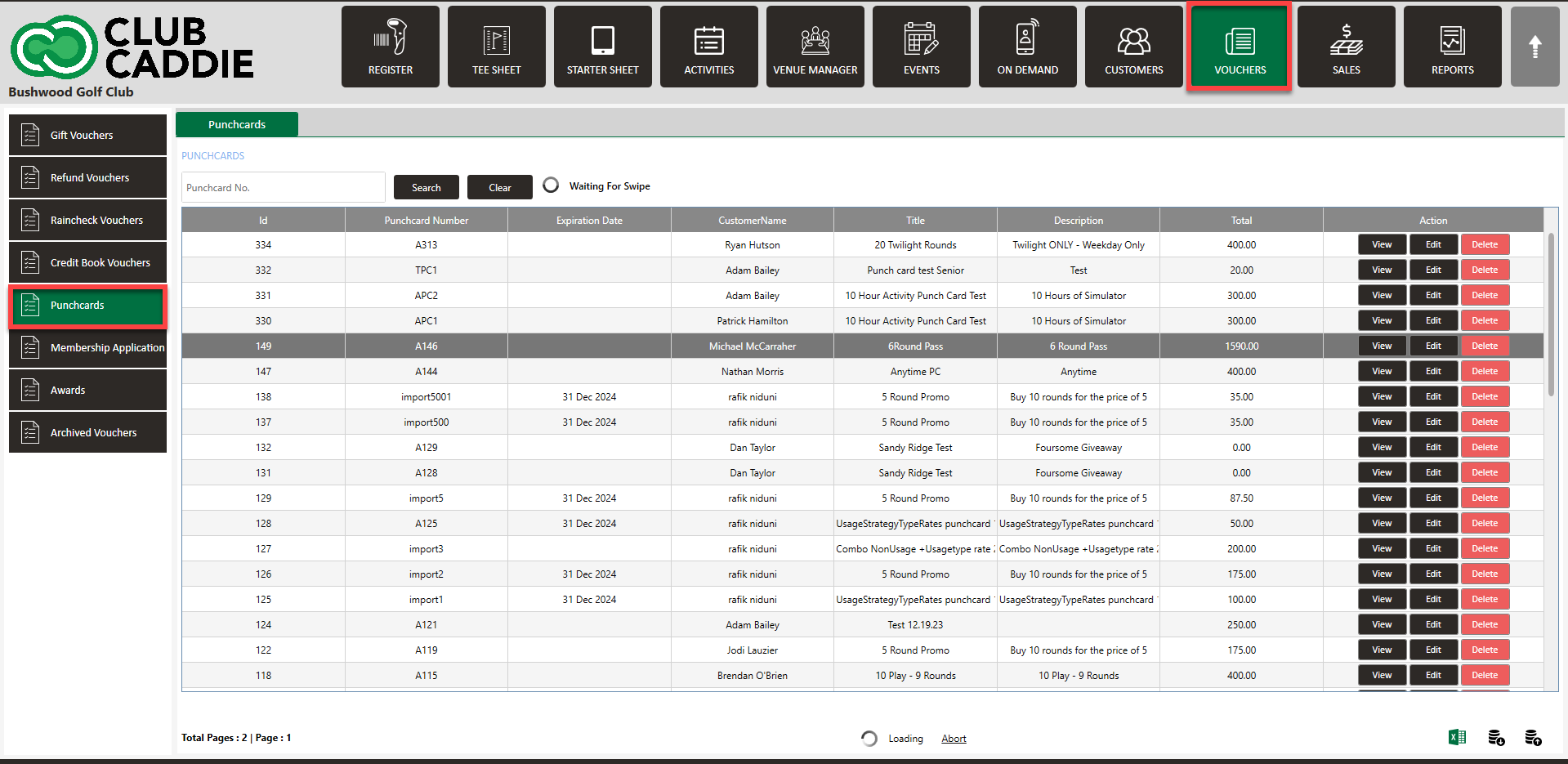
Task: Click the Abort link
Action: [954, 739]
